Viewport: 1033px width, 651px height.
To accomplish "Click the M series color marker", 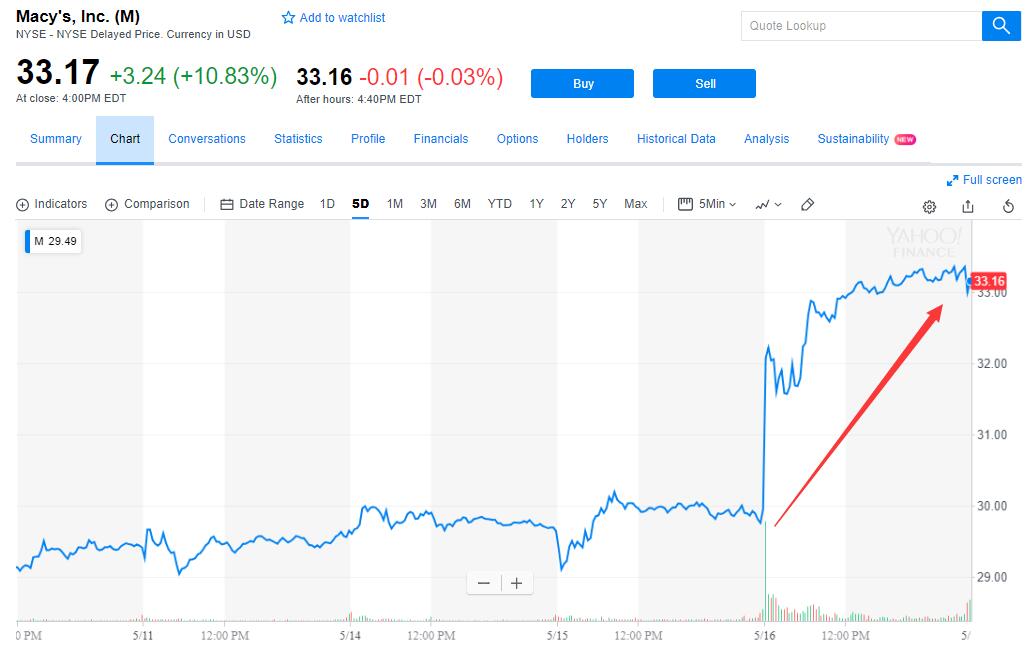I will click(x=27, y=241).
